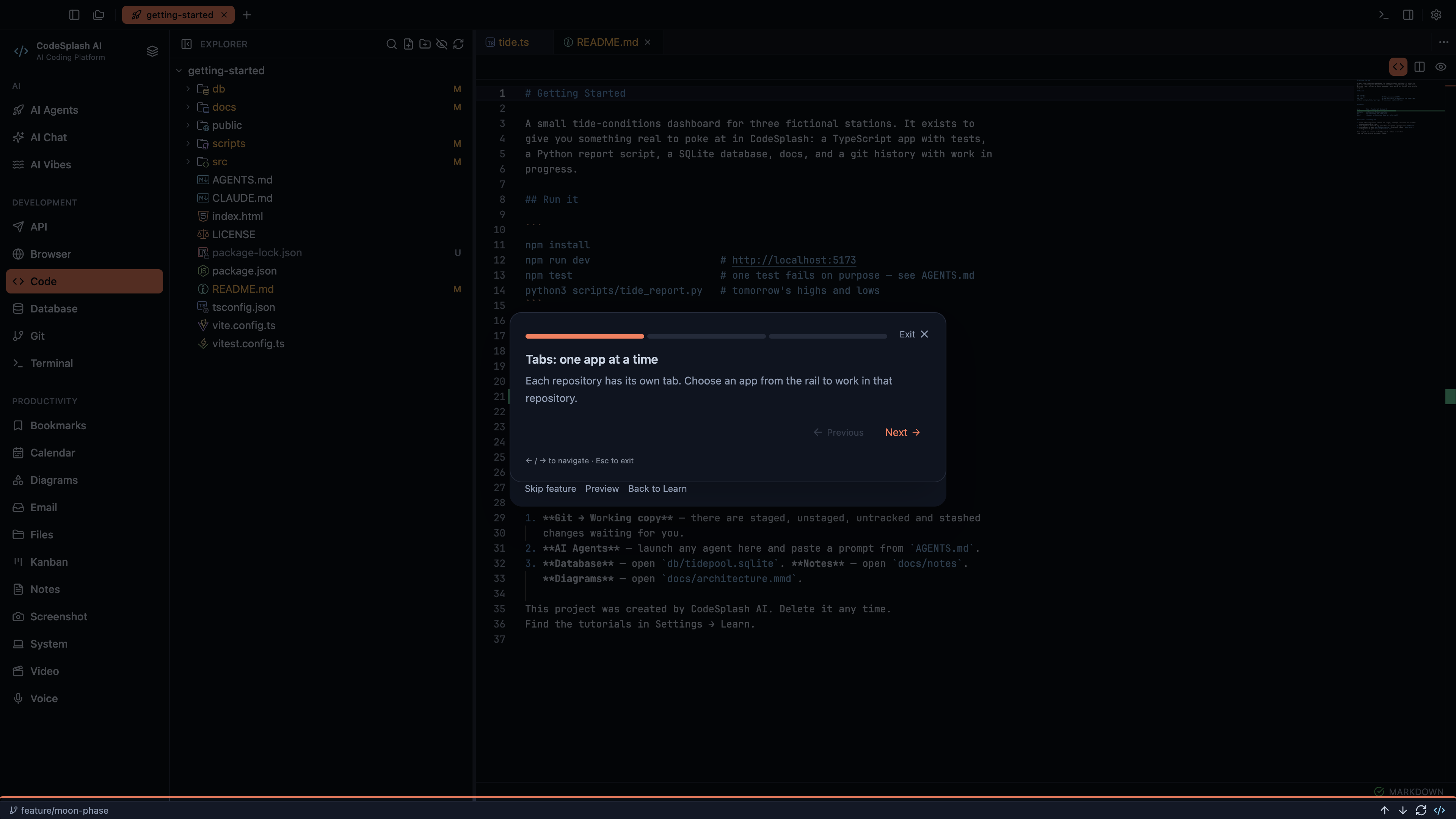The width and height of the screenshot is (1456, 819).
Task: Switch to preview eye view
Action: click(x=1441, y=67)
